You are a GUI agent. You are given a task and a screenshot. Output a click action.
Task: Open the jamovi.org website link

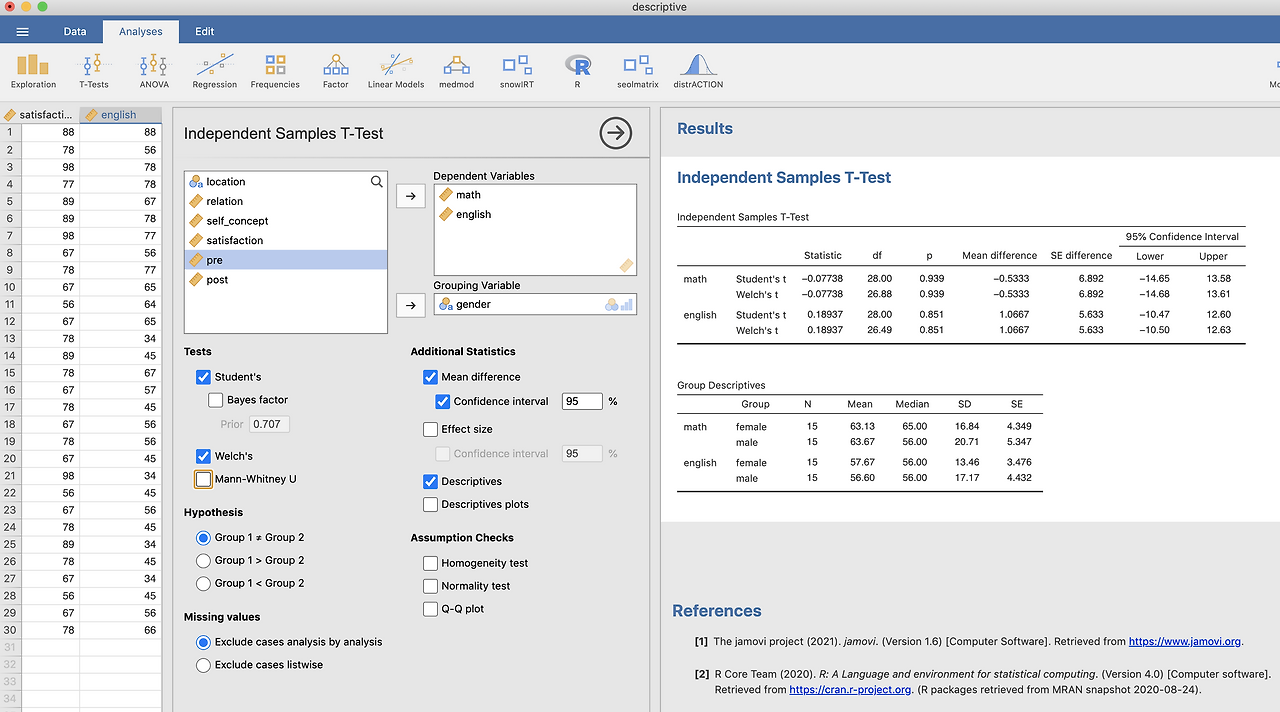[1185, 642]
